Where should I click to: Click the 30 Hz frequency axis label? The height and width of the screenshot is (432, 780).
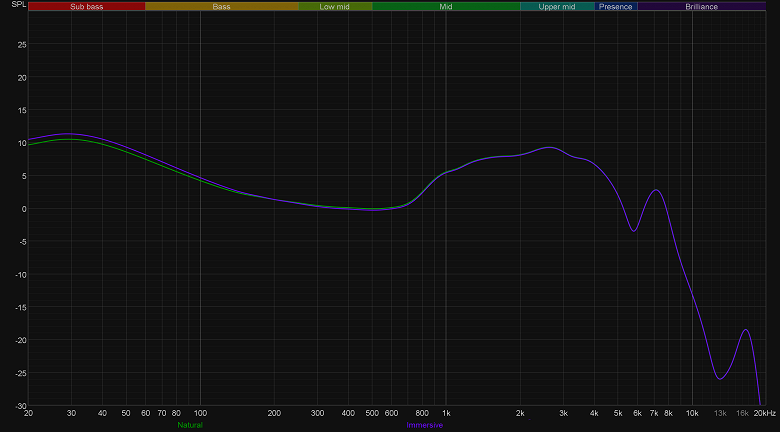(x=72, y=413)
